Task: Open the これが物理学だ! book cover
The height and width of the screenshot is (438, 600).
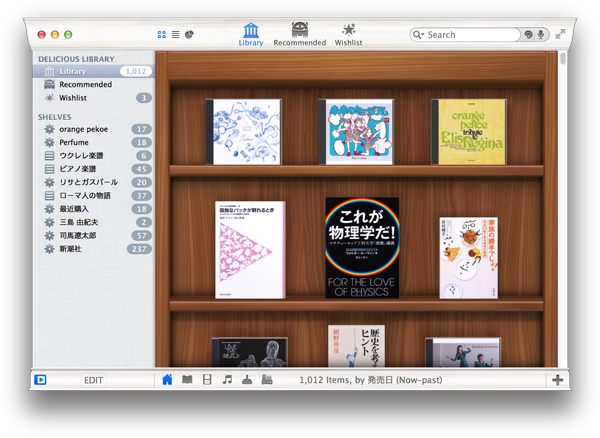Action: tap(361, 247)
